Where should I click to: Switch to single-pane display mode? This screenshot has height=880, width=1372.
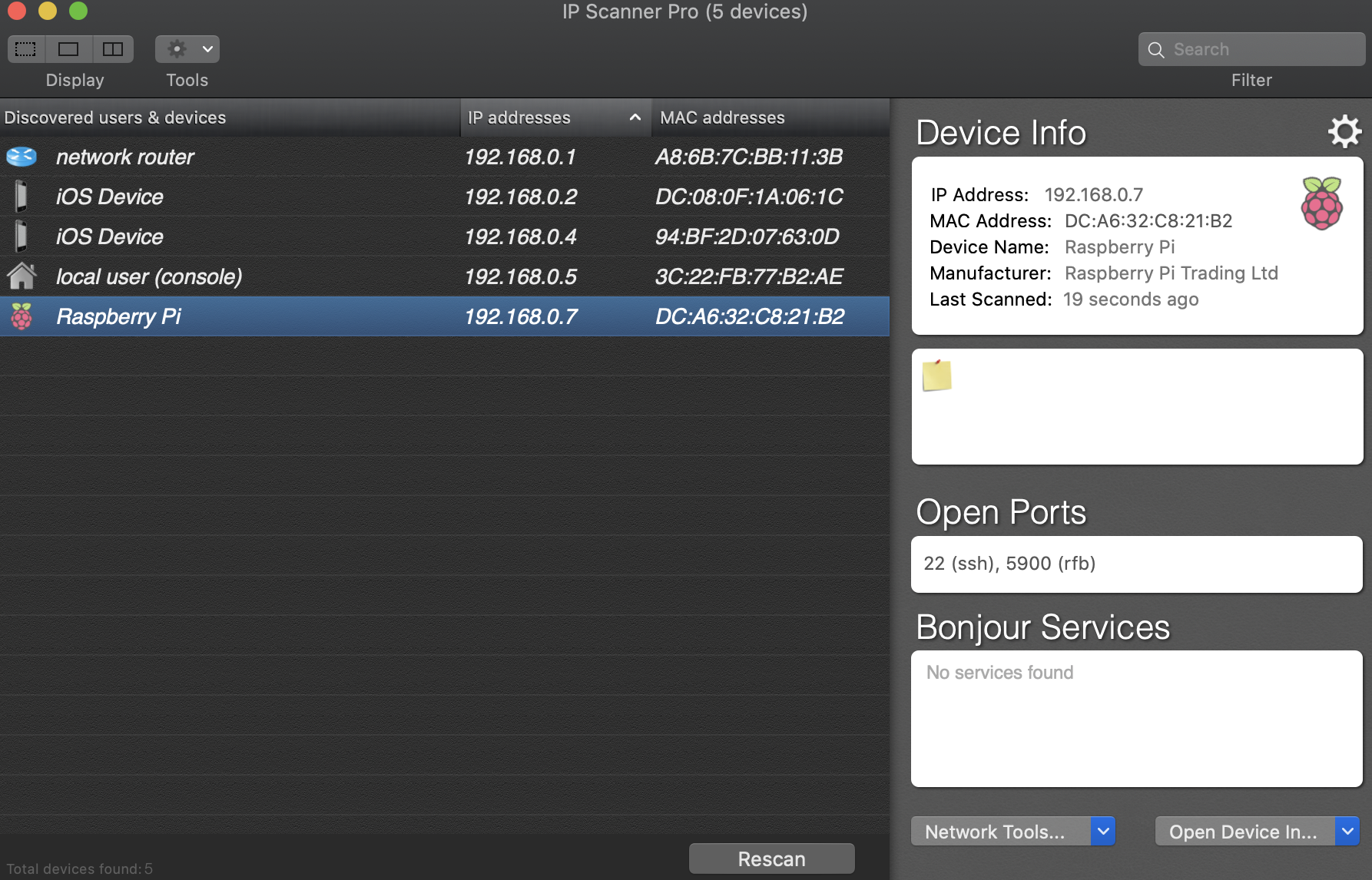69,49
